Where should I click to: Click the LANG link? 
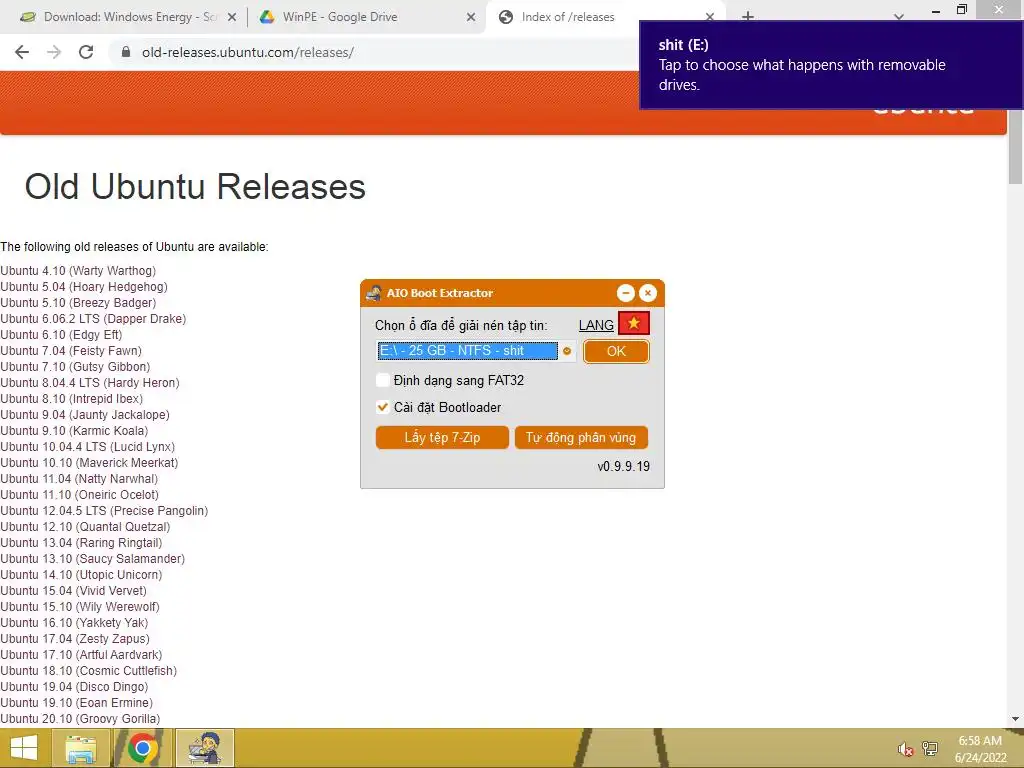click(596, 325)
